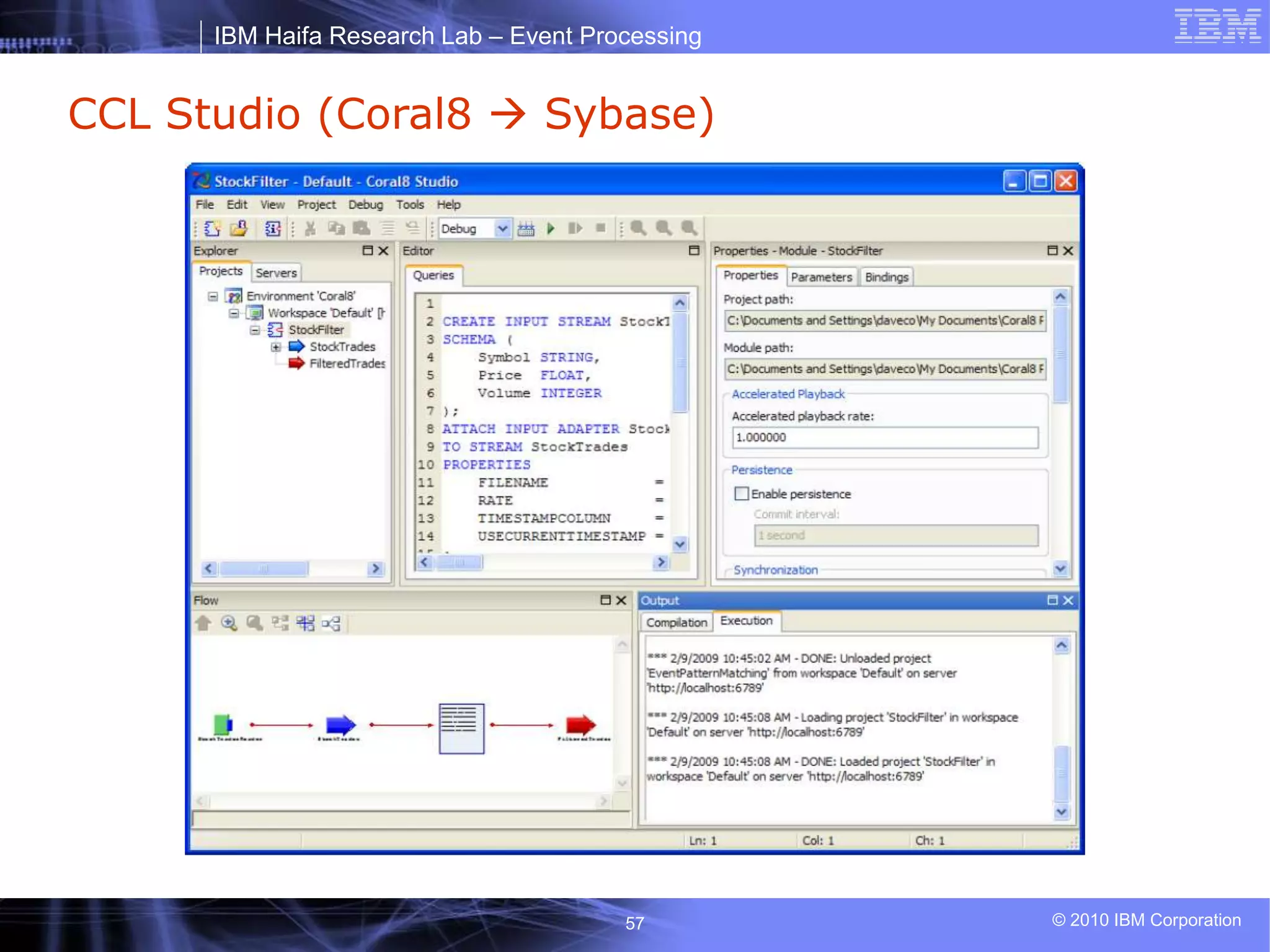Click the indent lines toolbar icon
1270x952 pixels.
(388, 229)
